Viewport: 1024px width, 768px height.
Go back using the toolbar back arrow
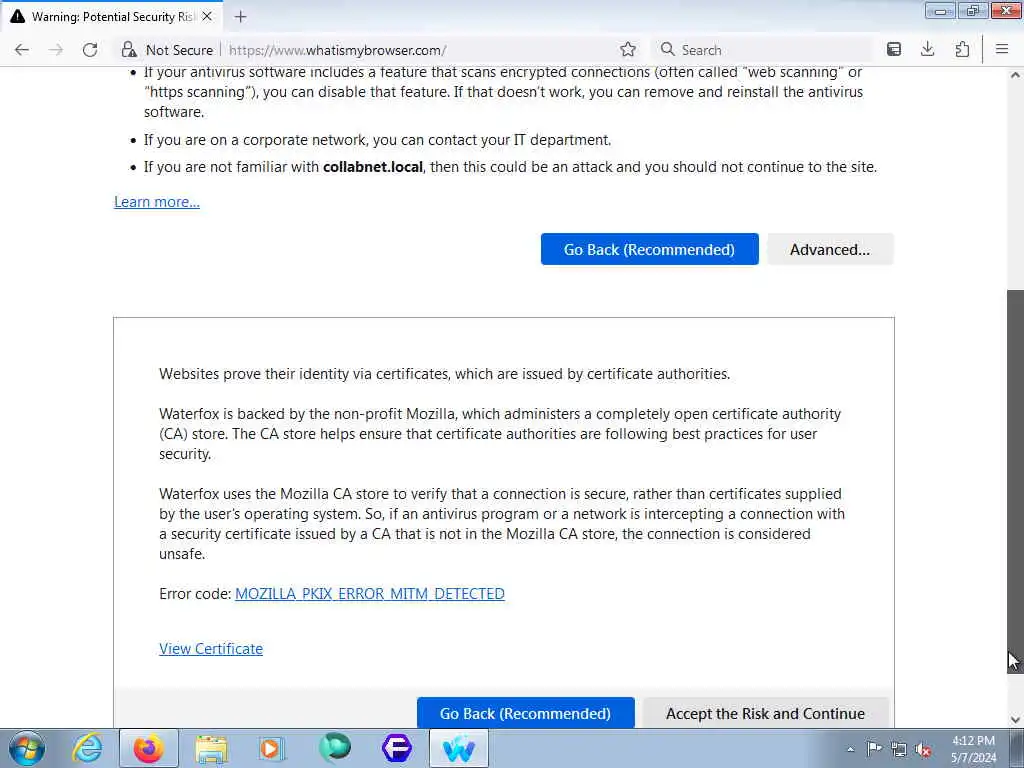point(22,50)
